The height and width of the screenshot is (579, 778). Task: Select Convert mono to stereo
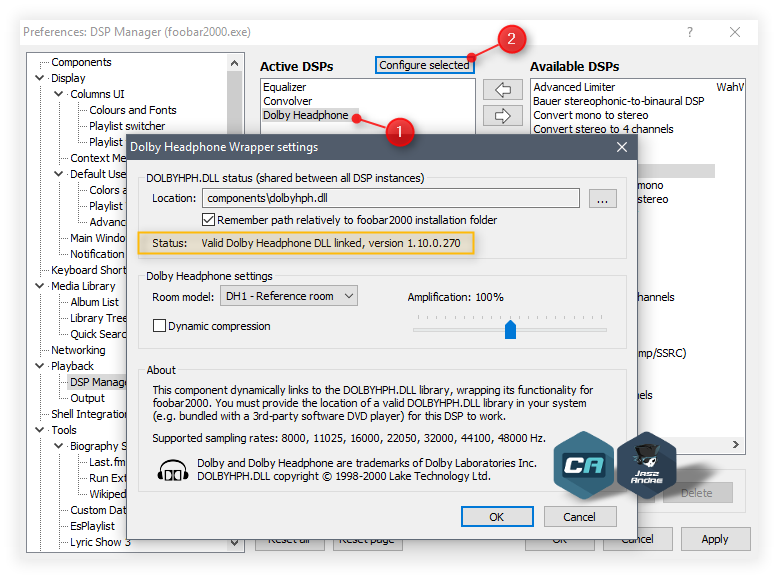[x=590, y=115]
